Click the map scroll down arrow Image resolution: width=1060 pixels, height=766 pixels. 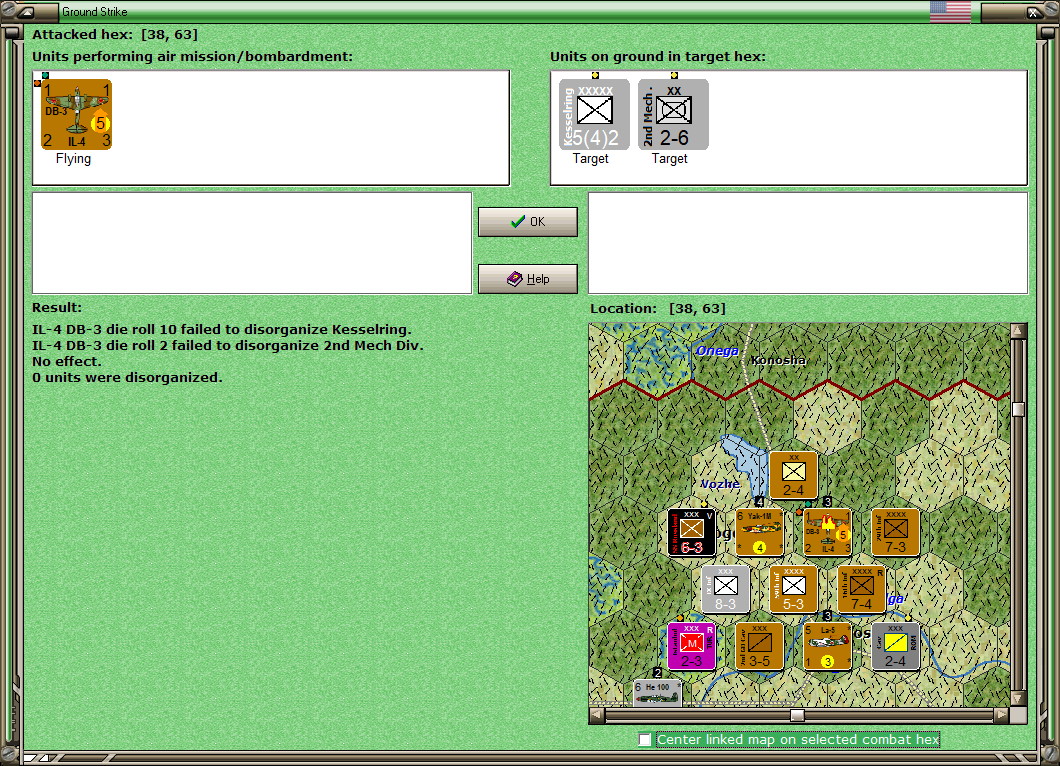pos(1019,698)
